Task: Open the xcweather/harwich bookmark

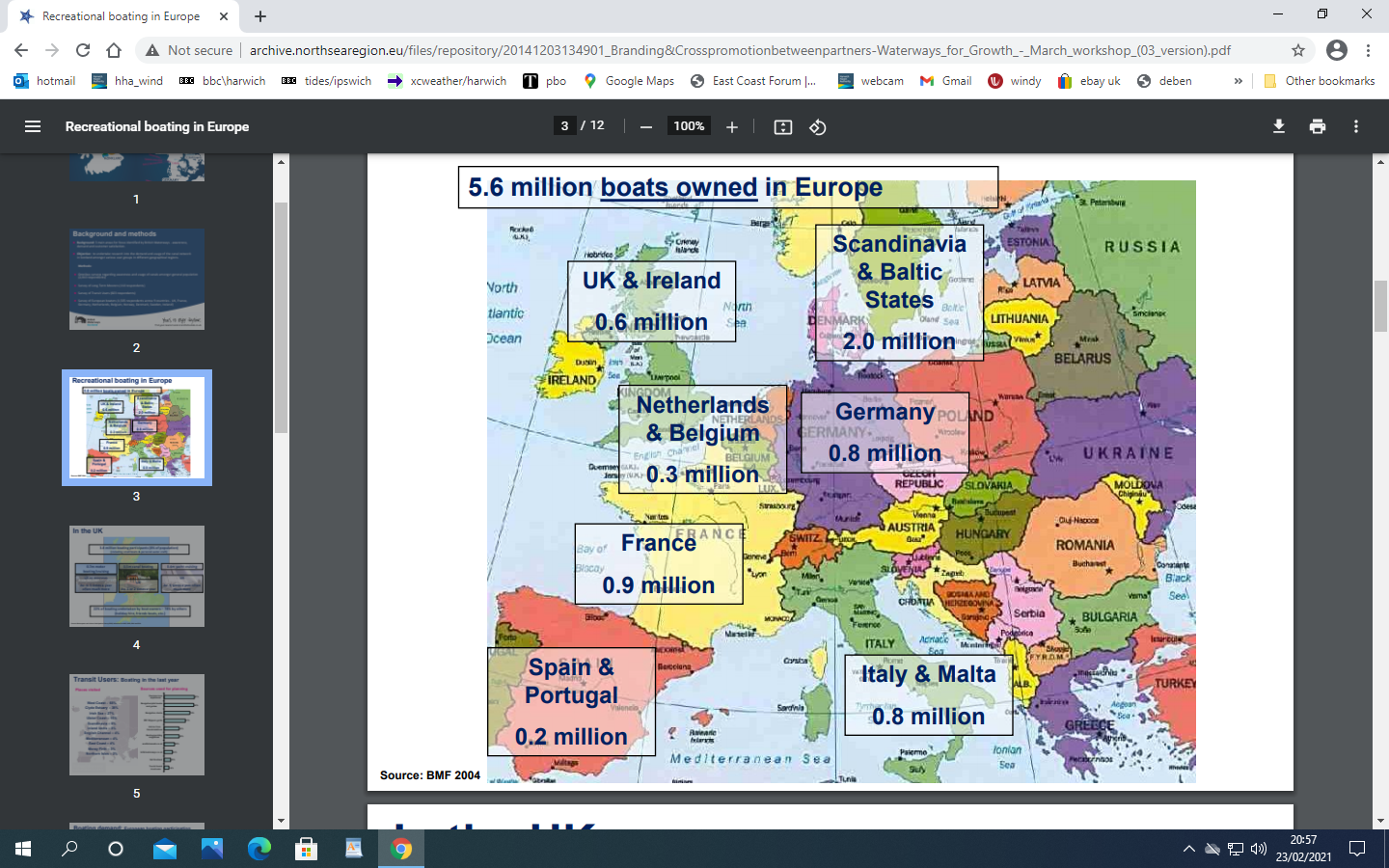Action: coord(447,81)
